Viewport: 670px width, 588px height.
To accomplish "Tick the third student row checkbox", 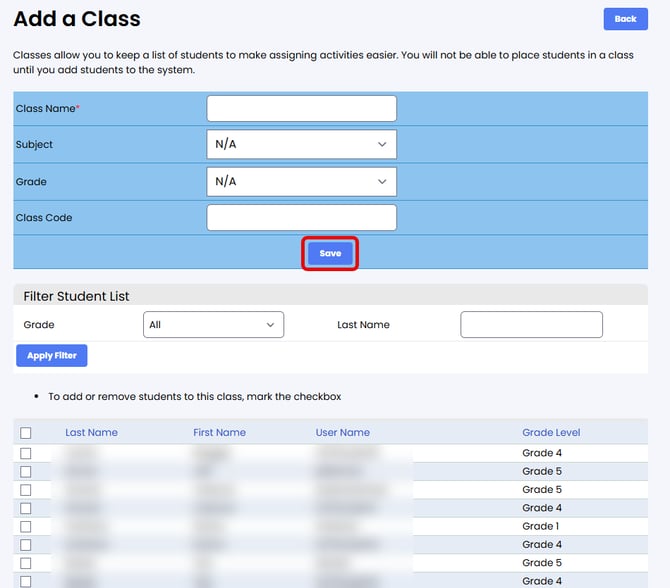I will pos(26,490).
